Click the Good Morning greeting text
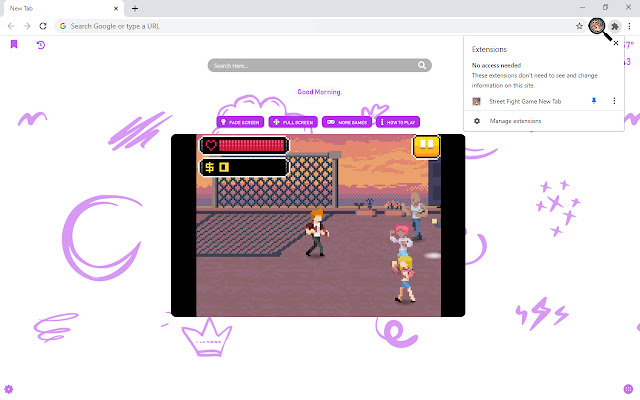This screenshot has width=640, height=400. tap(319, 92)
